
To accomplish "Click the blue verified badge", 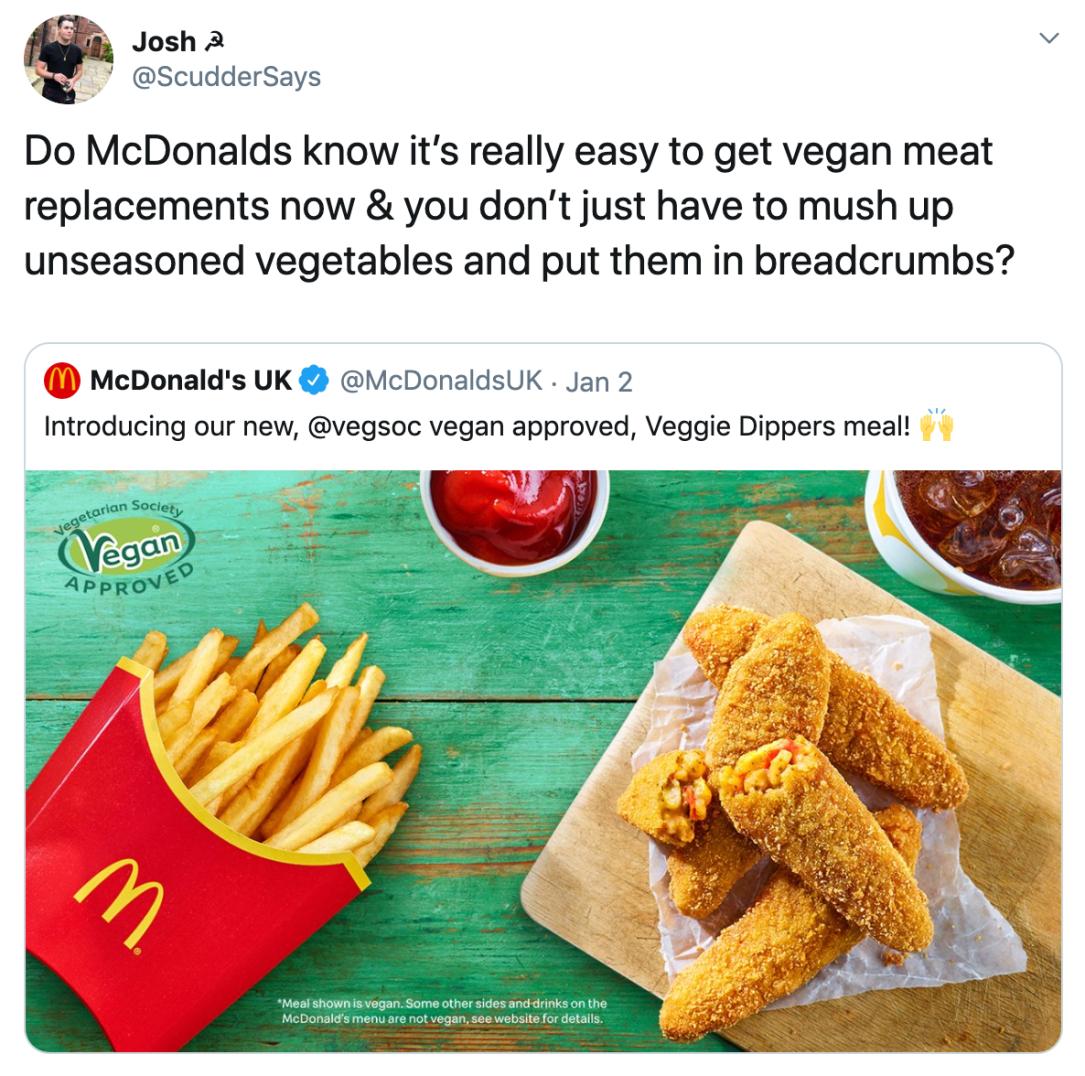I will click(x=314, y=381).
